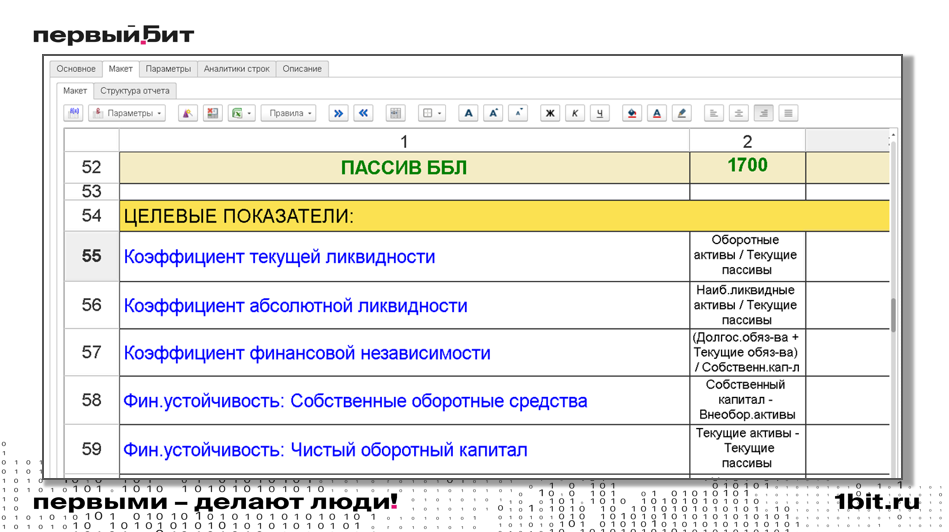This screenshot has width=949, height=532.
Task: Click the Долгос.обяз-ва formula cell
Action: 747,352
